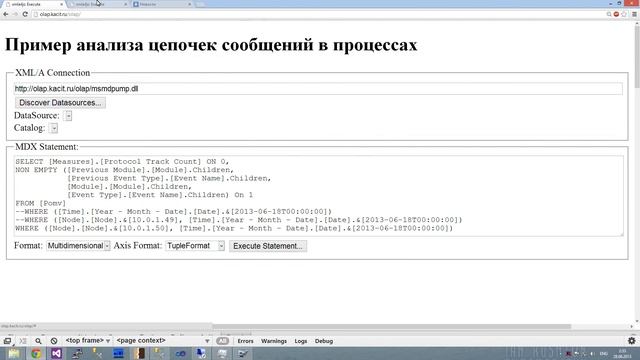Click the address bar showing olap.kacit.ru
This screenshot has height=360, width=640.
point(318,14)
